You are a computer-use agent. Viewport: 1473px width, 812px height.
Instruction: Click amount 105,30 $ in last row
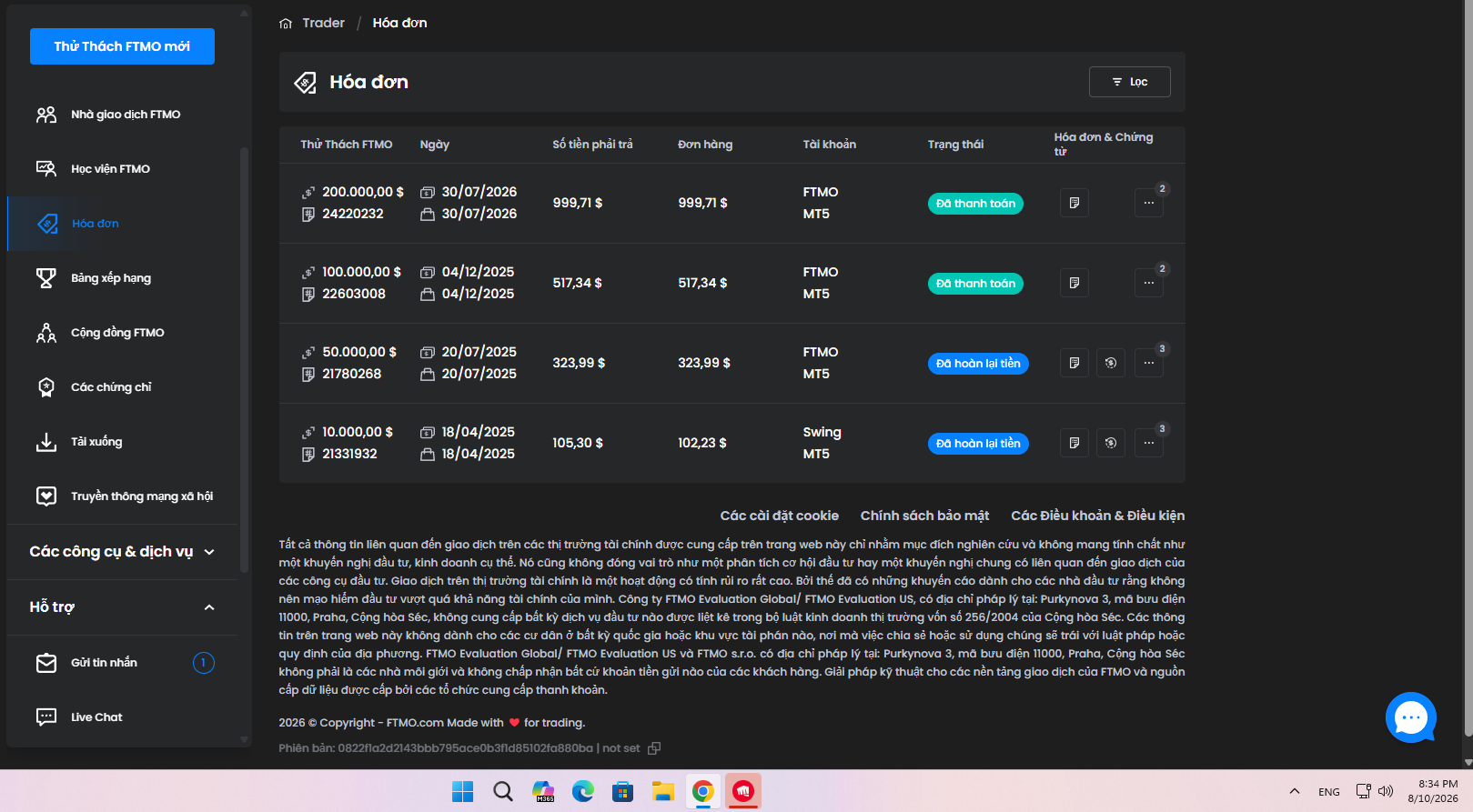(x=578, y=443)
